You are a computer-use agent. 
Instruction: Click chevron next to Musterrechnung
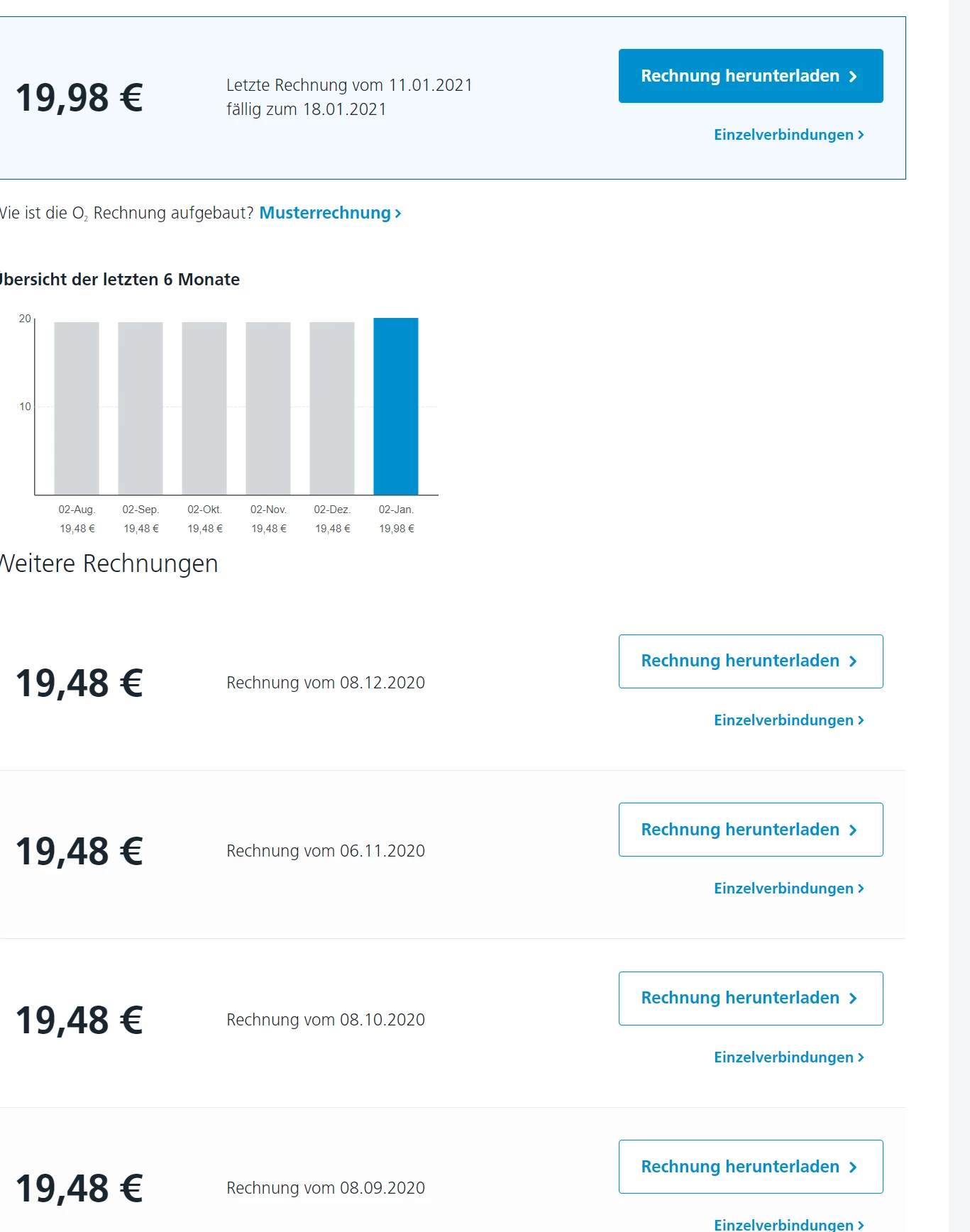pyautogui.click(x=398, y=214)
